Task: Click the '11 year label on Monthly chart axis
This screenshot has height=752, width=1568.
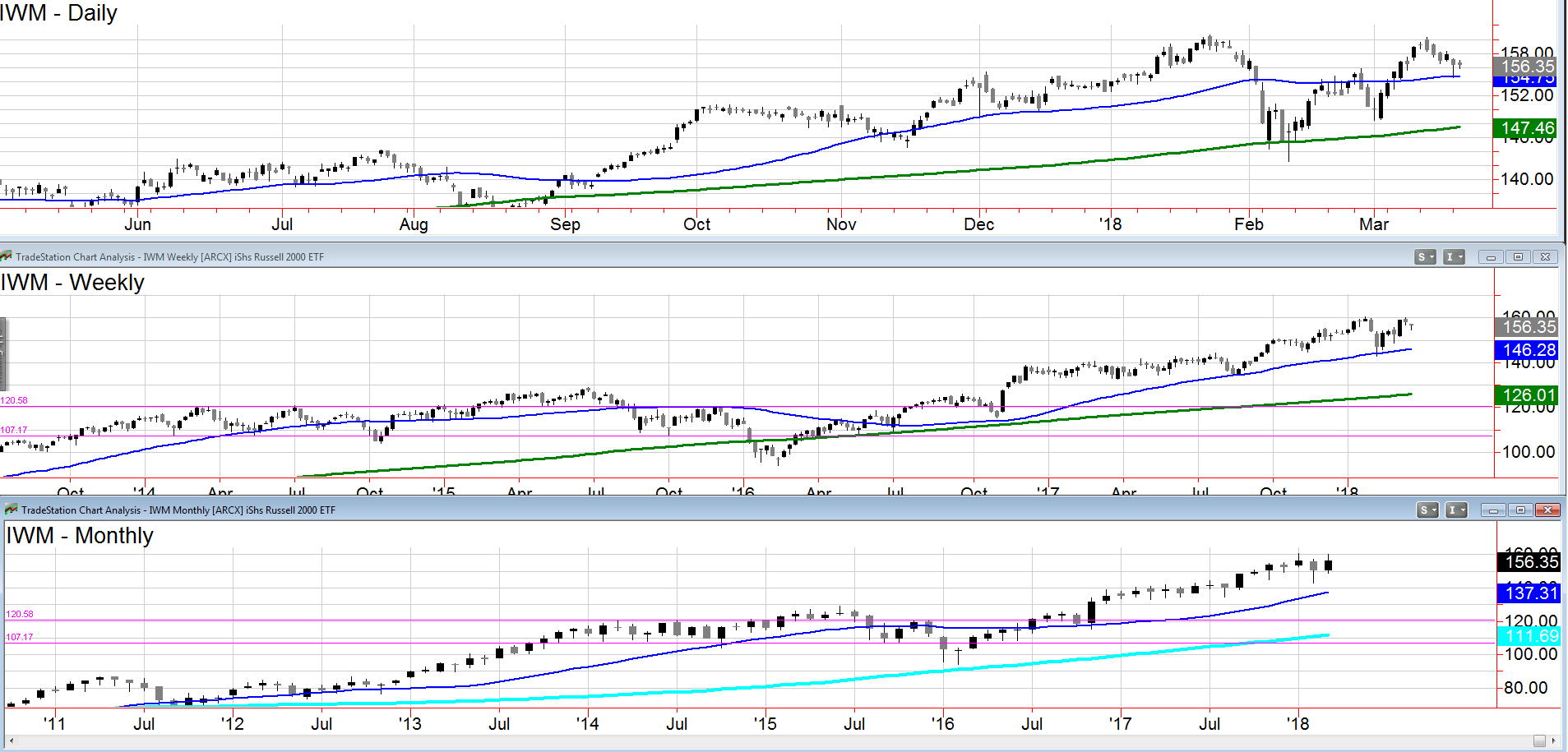Action: pos(54,724)
